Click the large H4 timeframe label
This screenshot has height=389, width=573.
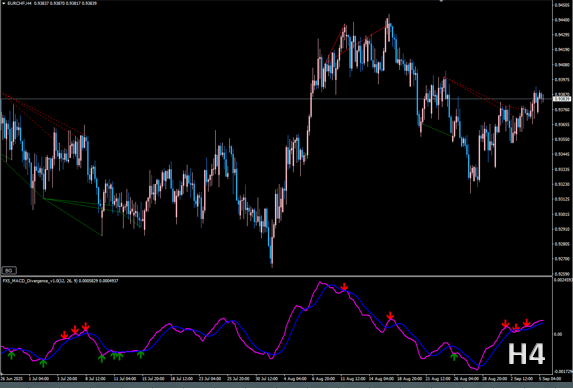[526, 354]
